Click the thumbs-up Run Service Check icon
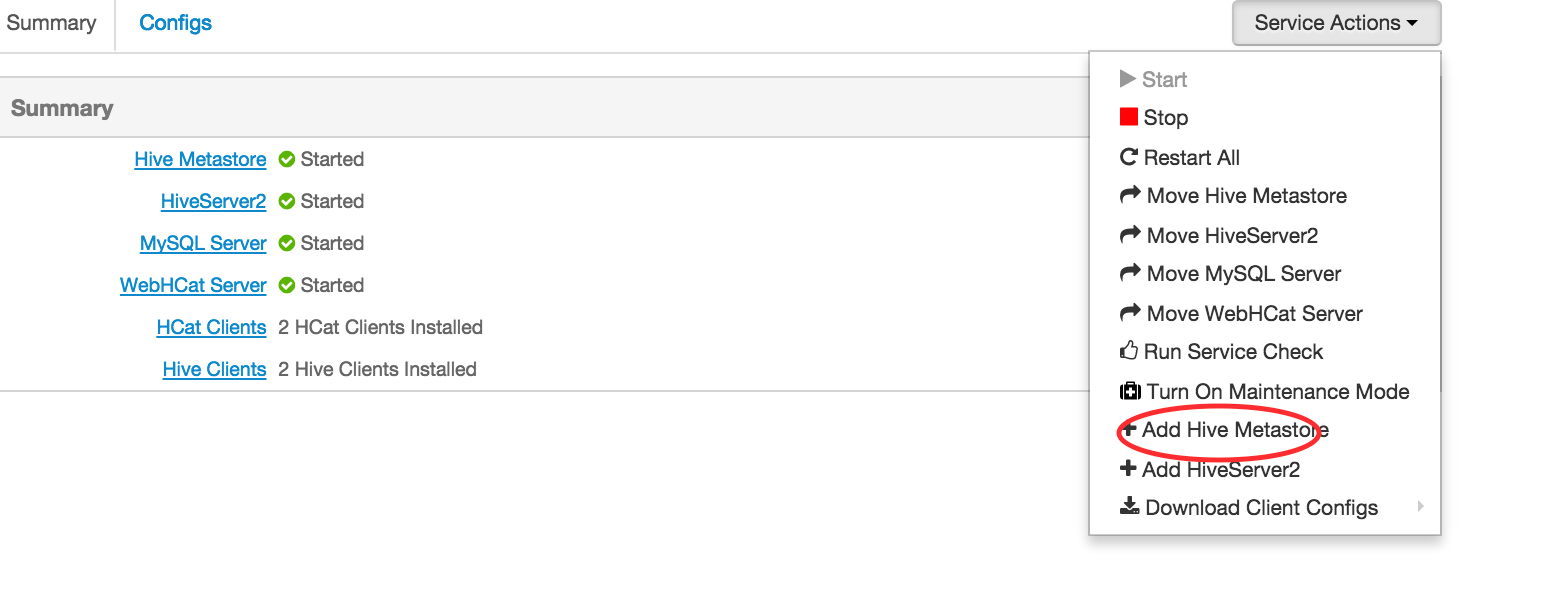 (x=1129, y=351)
